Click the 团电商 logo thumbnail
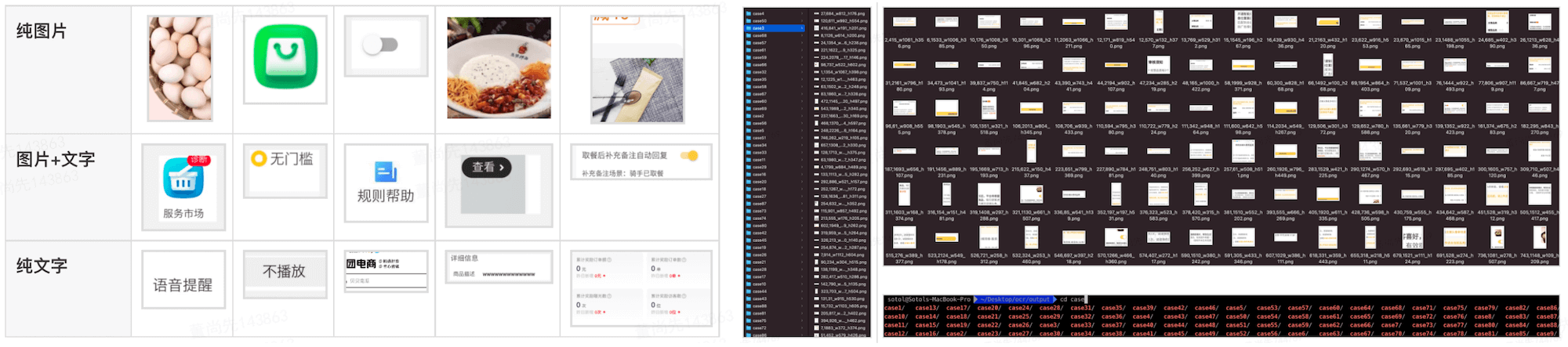The width and height of the screenshot is (1568, 347). click(x=361, y=264)
